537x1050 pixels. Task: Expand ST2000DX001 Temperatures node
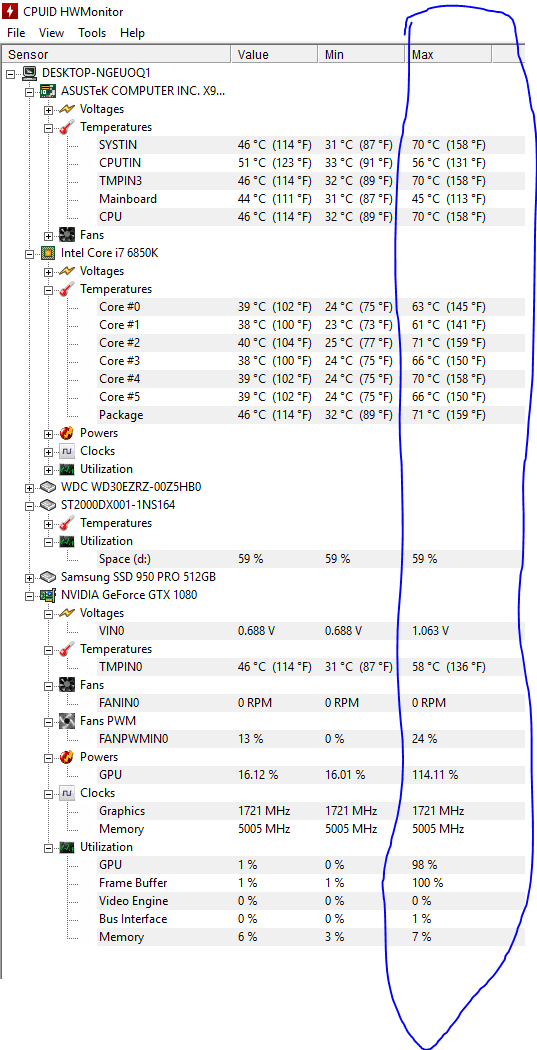[x=48, y=523]
